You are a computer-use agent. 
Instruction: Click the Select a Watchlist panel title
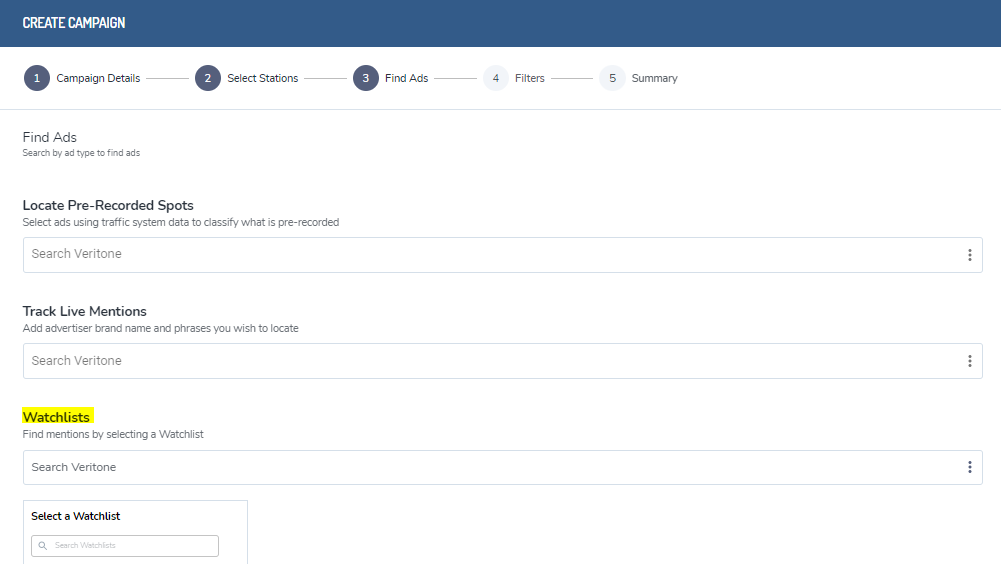pos(76,516)
